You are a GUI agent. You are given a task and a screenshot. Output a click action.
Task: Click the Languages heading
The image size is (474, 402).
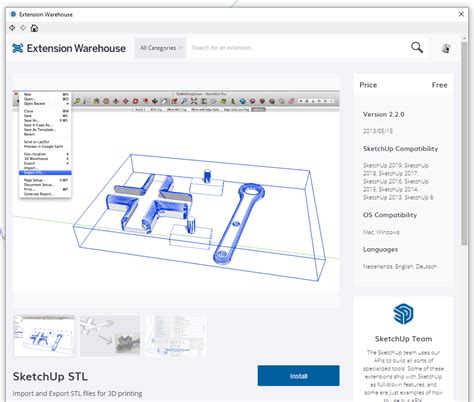point(380,250)
